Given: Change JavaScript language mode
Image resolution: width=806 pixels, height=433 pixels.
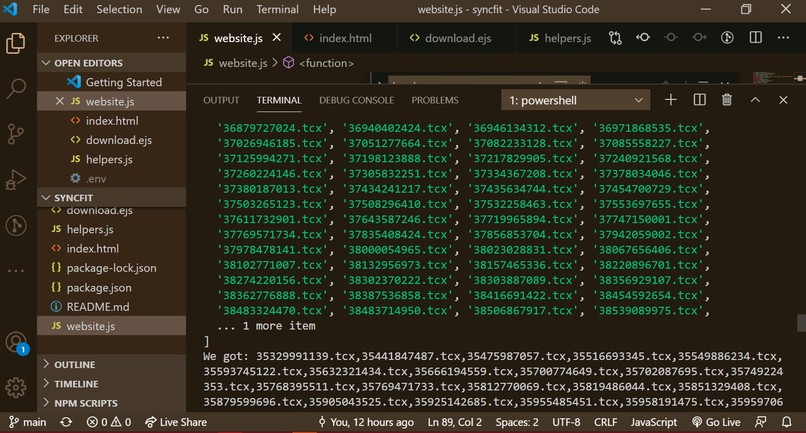Looking at the screenshot, I should pos(653,422).
